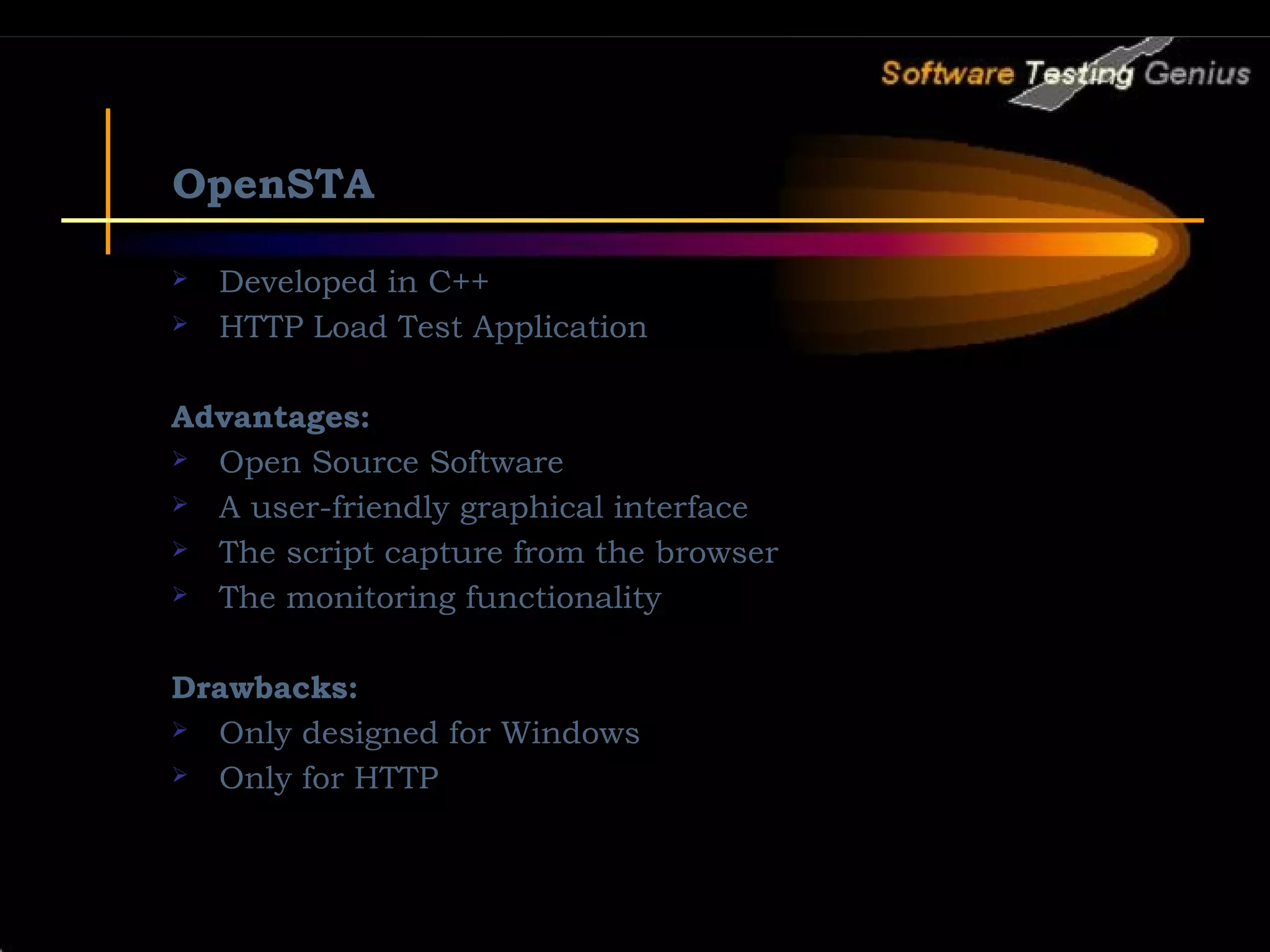Click the OpenSTA slide title
This screenshot has height=952, width=1270.
(x=273, y=185)
